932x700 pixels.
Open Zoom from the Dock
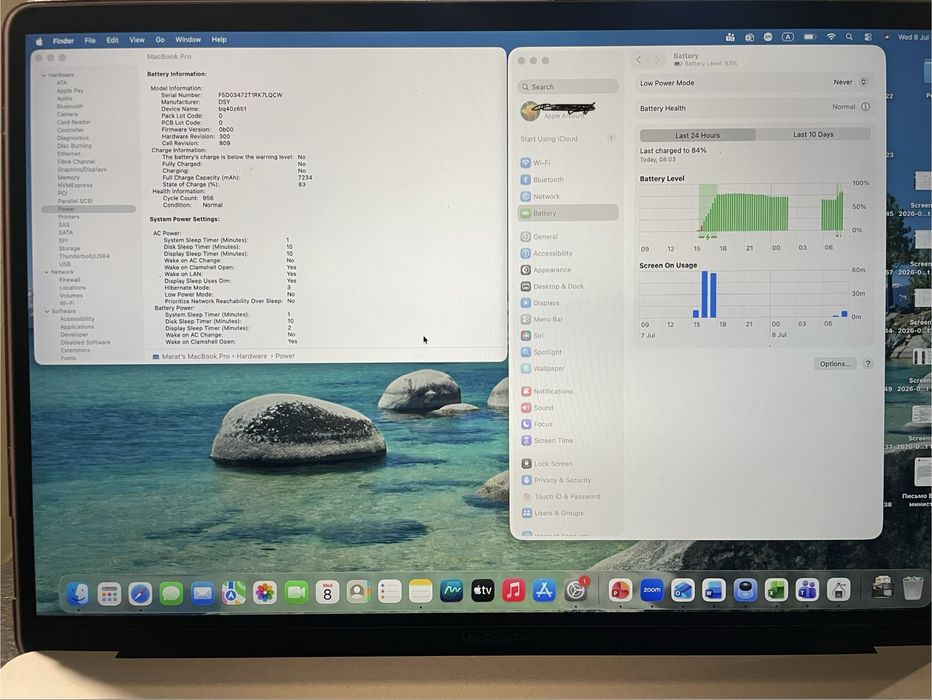651,590
